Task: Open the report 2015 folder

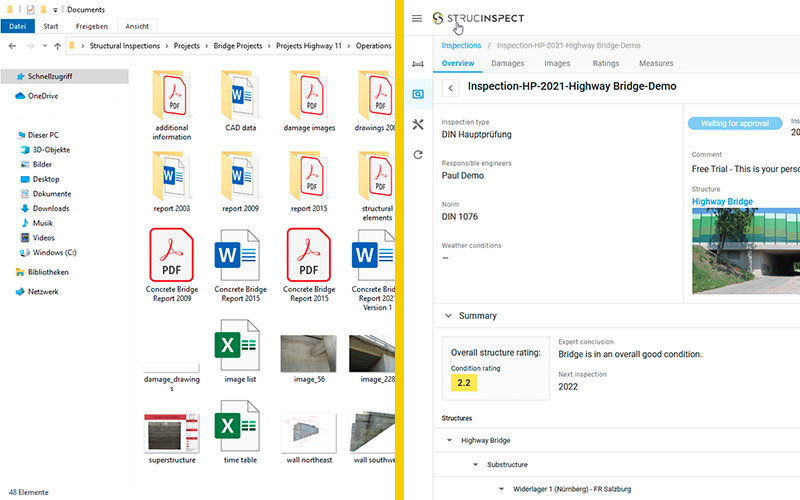Action: pyautogui.click(x=309, y=182)
